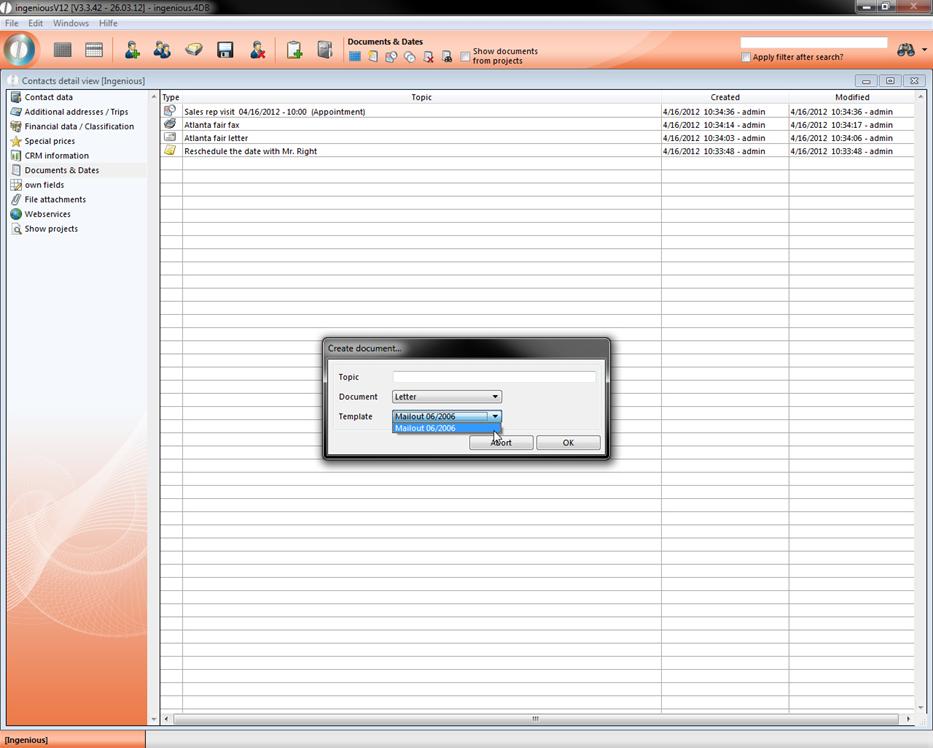
Task: Click the binoculars search icon
Action: tap(906, 50)
